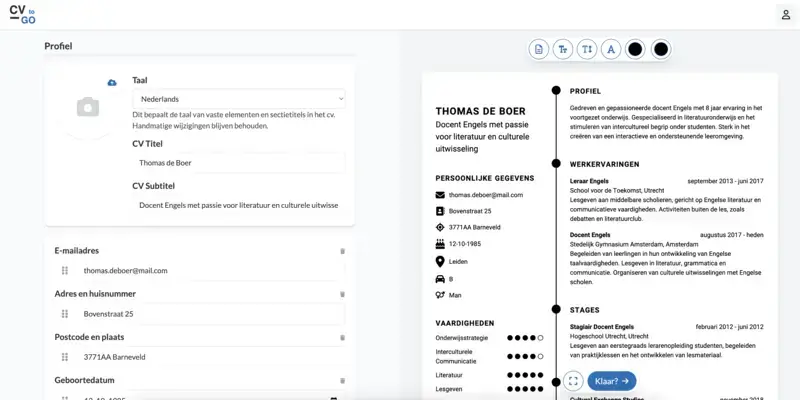Click the font size (Tt) toolbar icon
The image size is (800, 400).
coord(563,49)
